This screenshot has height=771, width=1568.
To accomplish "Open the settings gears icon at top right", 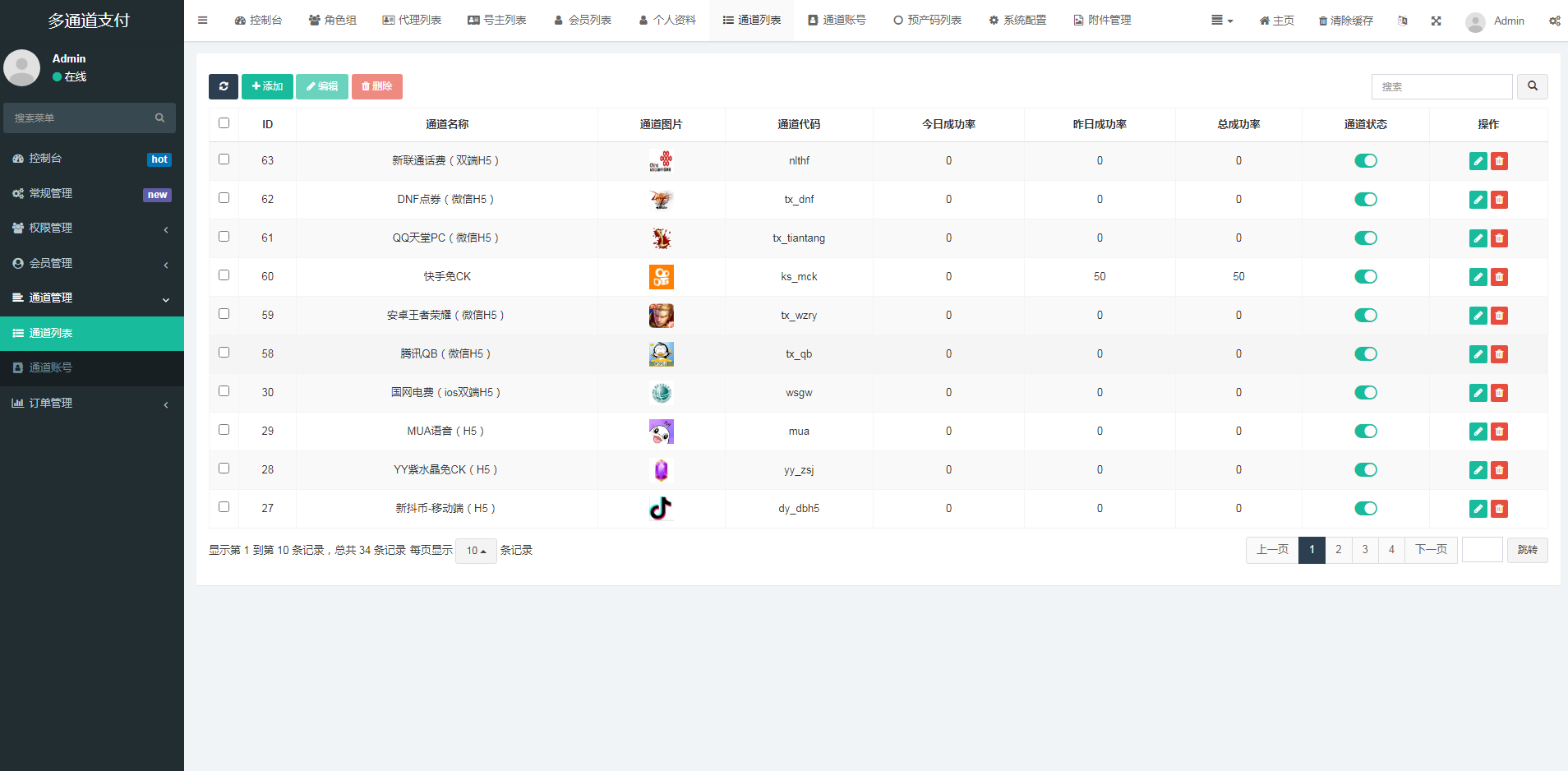I will pyautogui.click(x=1554, y=21).
